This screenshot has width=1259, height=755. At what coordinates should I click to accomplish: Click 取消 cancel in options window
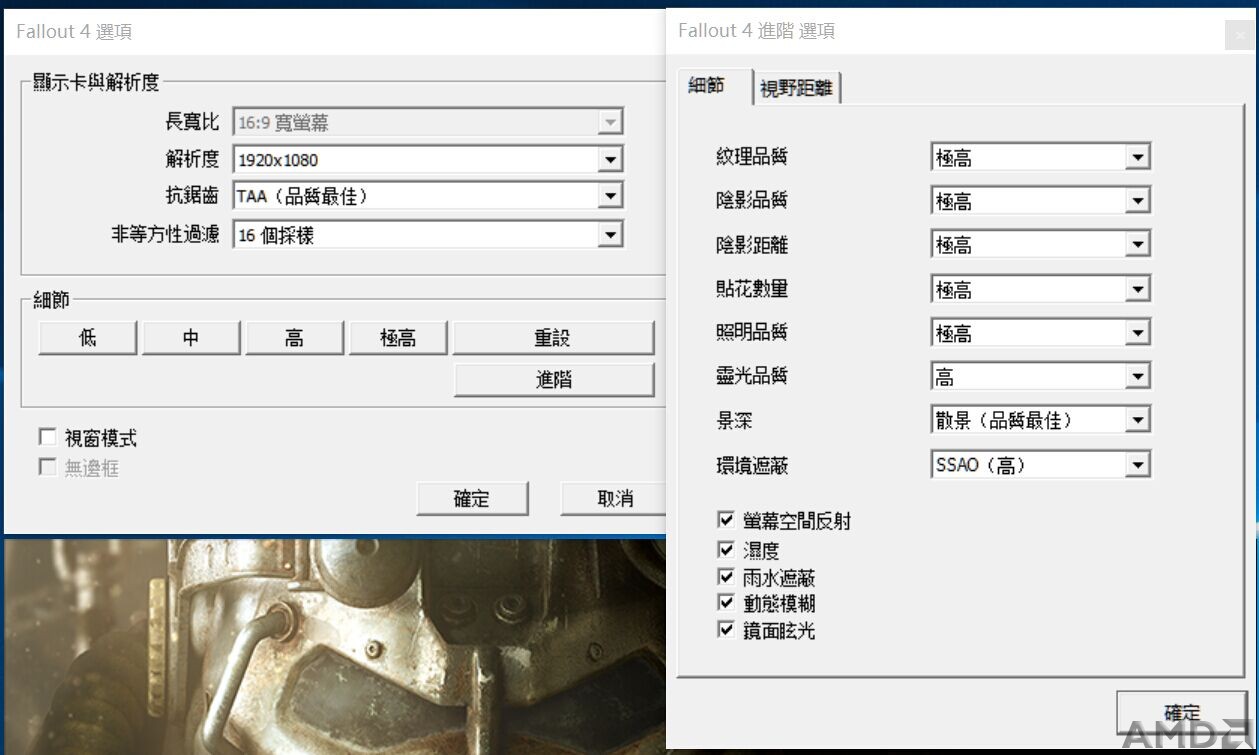[x=613, y=498]
